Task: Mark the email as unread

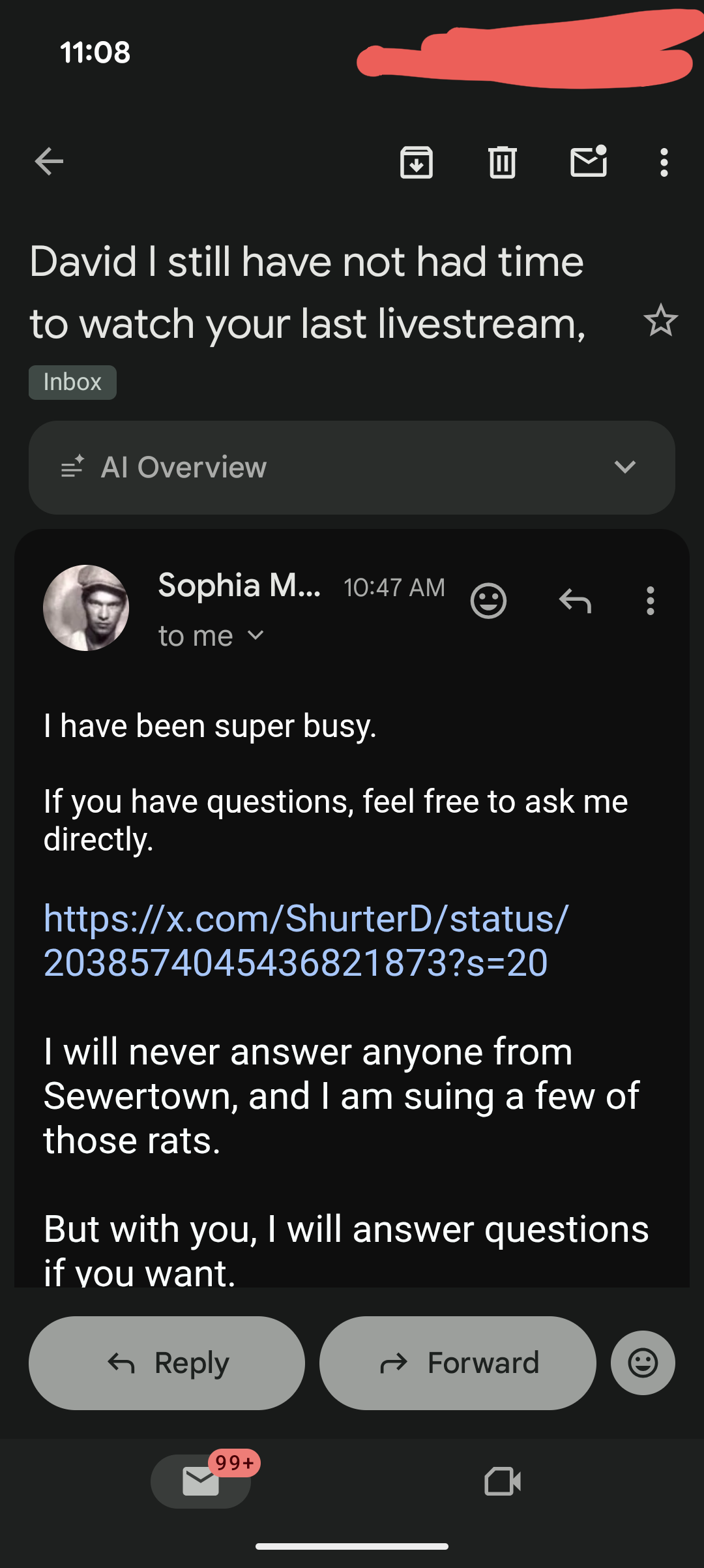Action: point(589,162)
